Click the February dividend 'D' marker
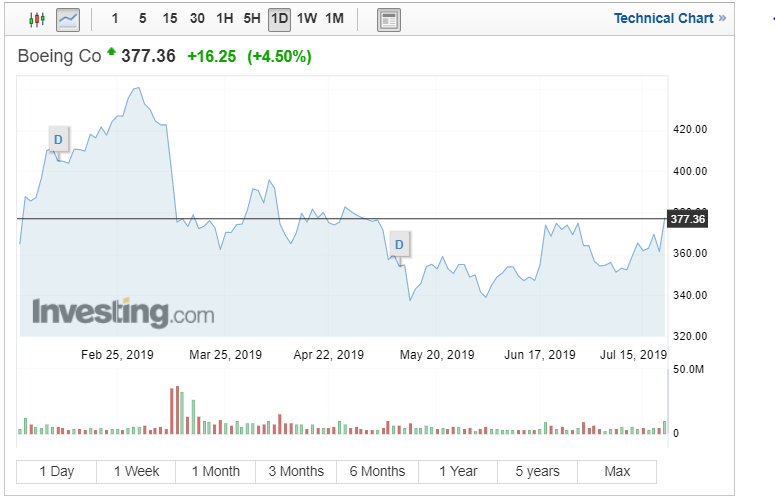This screenshot has width=775, height=499. [58, 139]
